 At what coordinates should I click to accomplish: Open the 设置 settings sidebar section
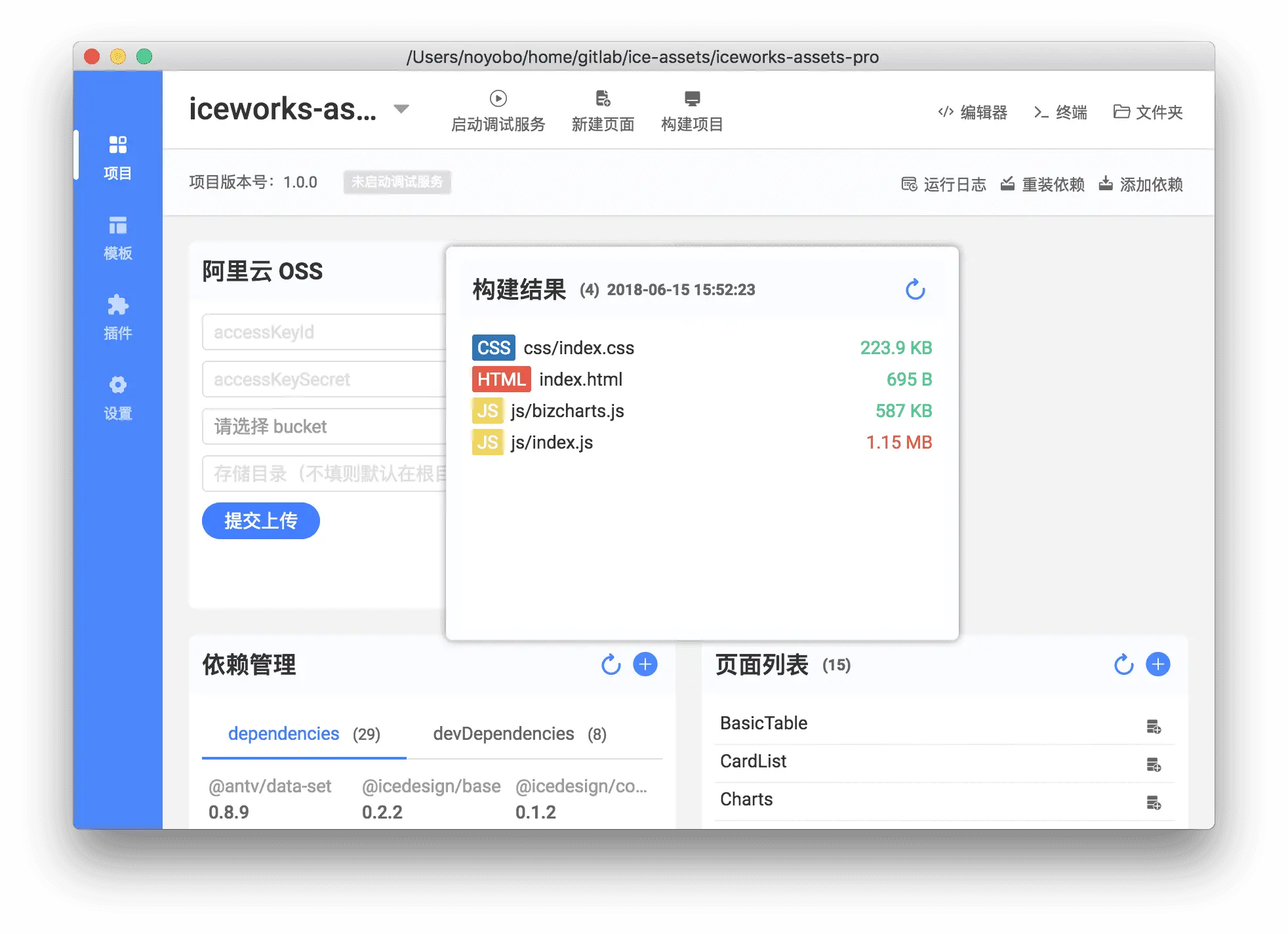click(118, 397)
